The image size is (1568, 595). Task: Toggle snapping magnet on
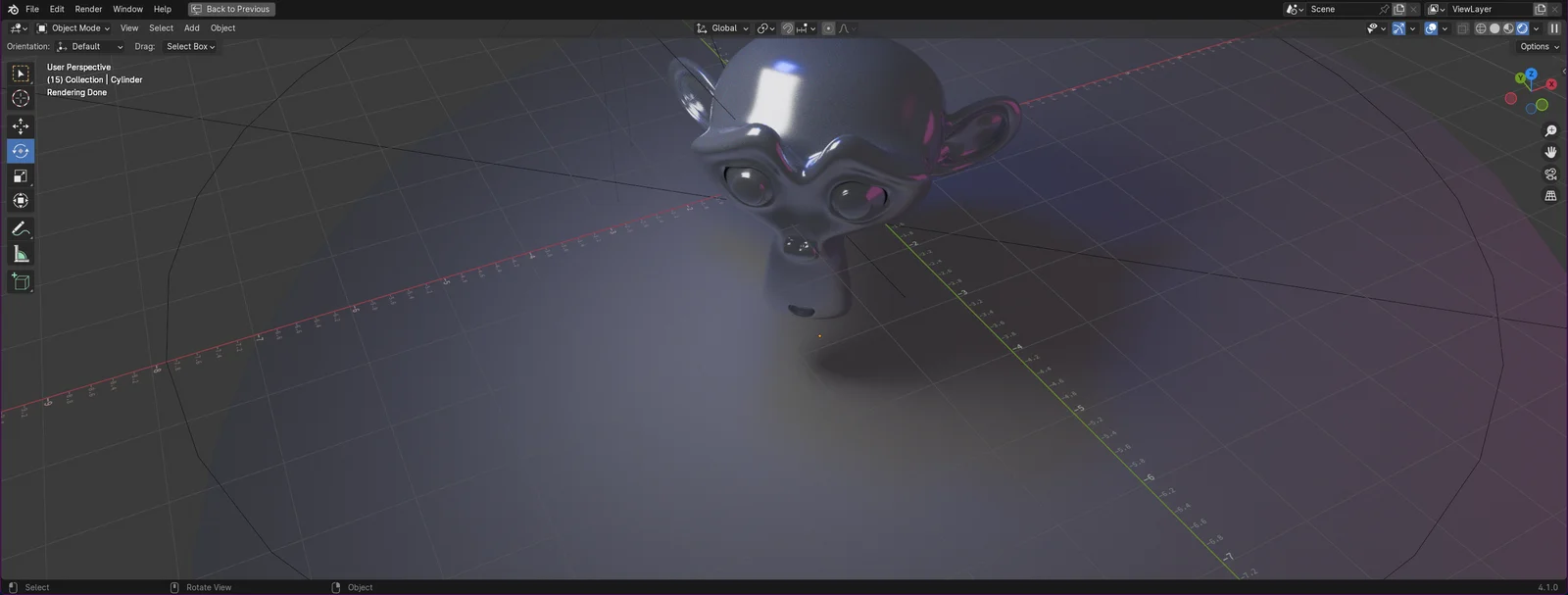pyautogui.click(x=787, y=28)
